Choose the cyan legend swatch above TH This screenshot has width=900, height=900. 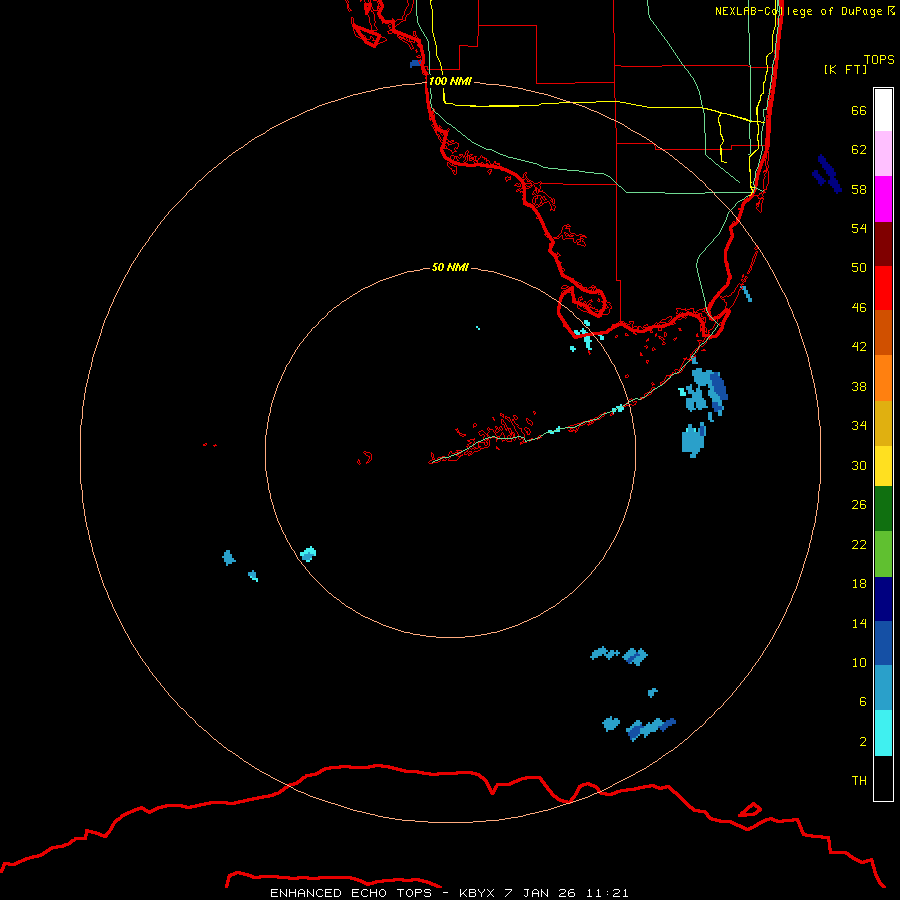[x=883, y=733]
